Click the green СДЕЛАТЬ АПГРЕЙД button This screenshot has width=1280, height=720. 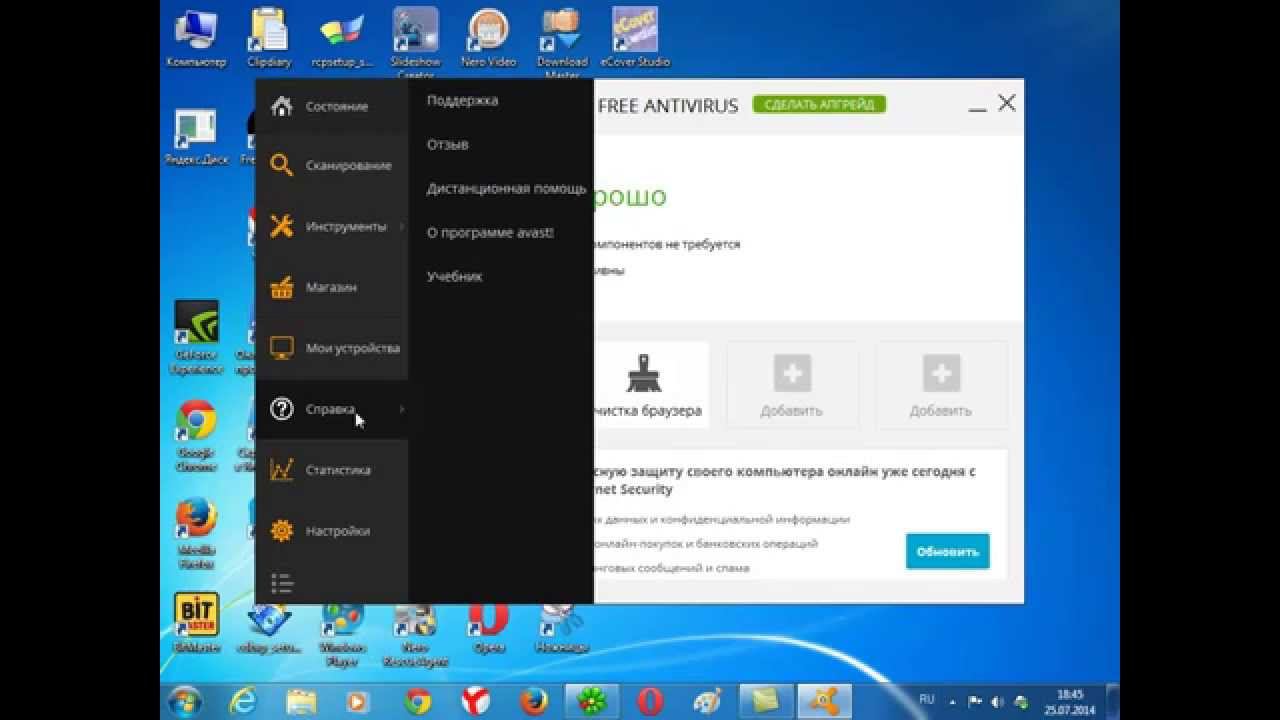pyautogui.click(x=819, y=104)
